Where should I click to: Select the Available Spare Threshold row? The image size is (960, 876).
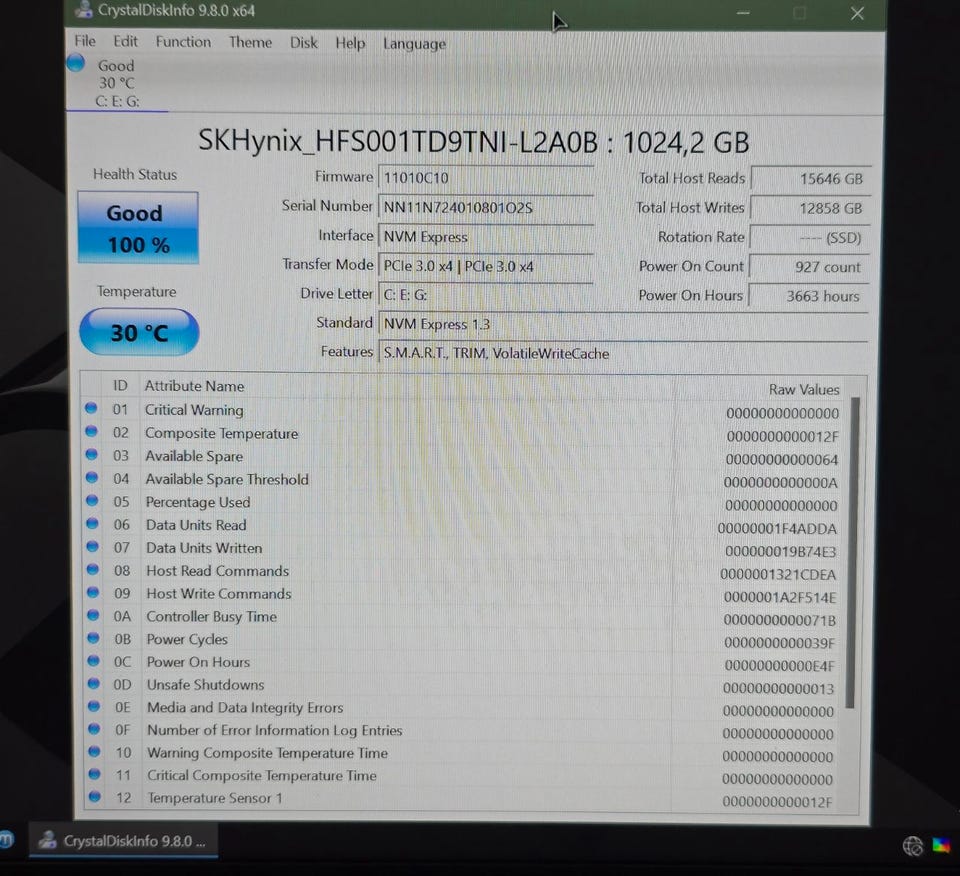tap(463, 479)
